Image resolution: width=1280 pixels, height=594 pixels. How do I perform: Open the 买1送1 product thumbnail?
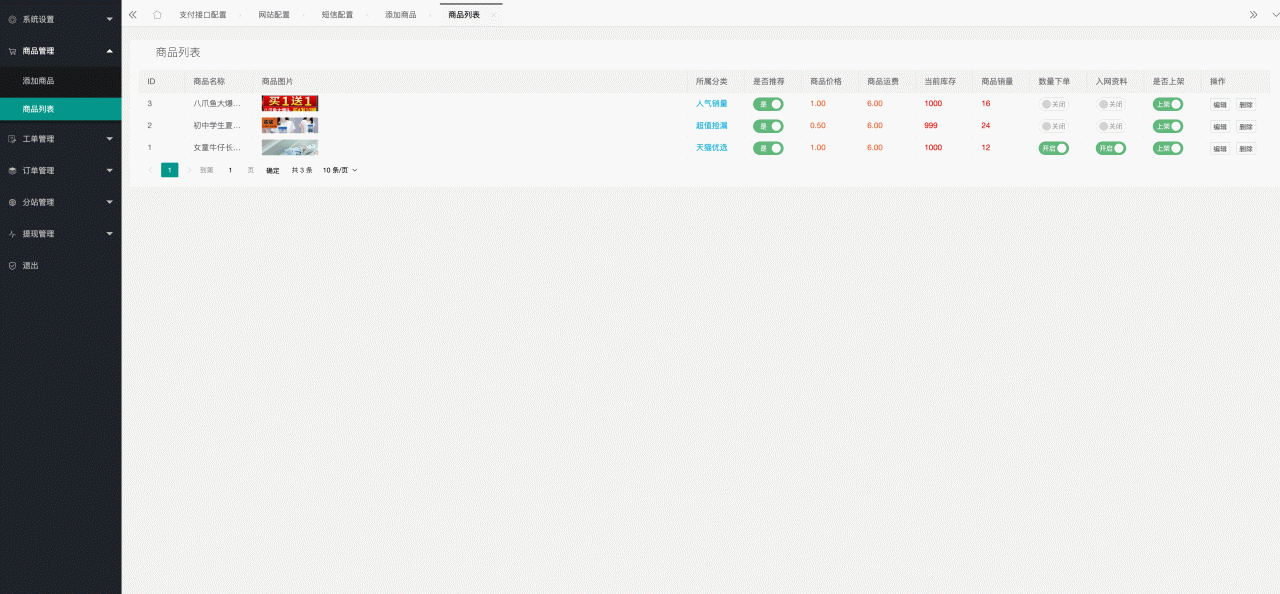(x=290, y=103)
